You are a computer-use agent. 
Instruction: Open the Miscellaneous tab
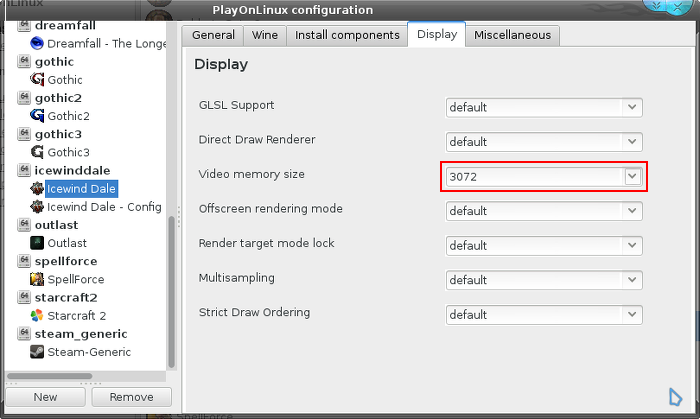[x=512, y=35]
